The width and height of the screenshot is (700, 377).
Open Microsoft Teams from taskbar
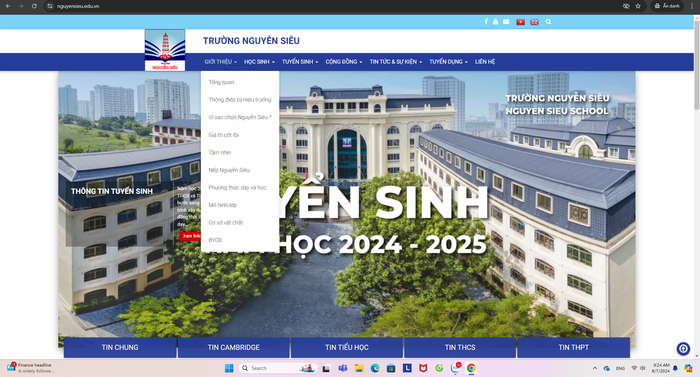pyautogui.click(x=343, y=368)
